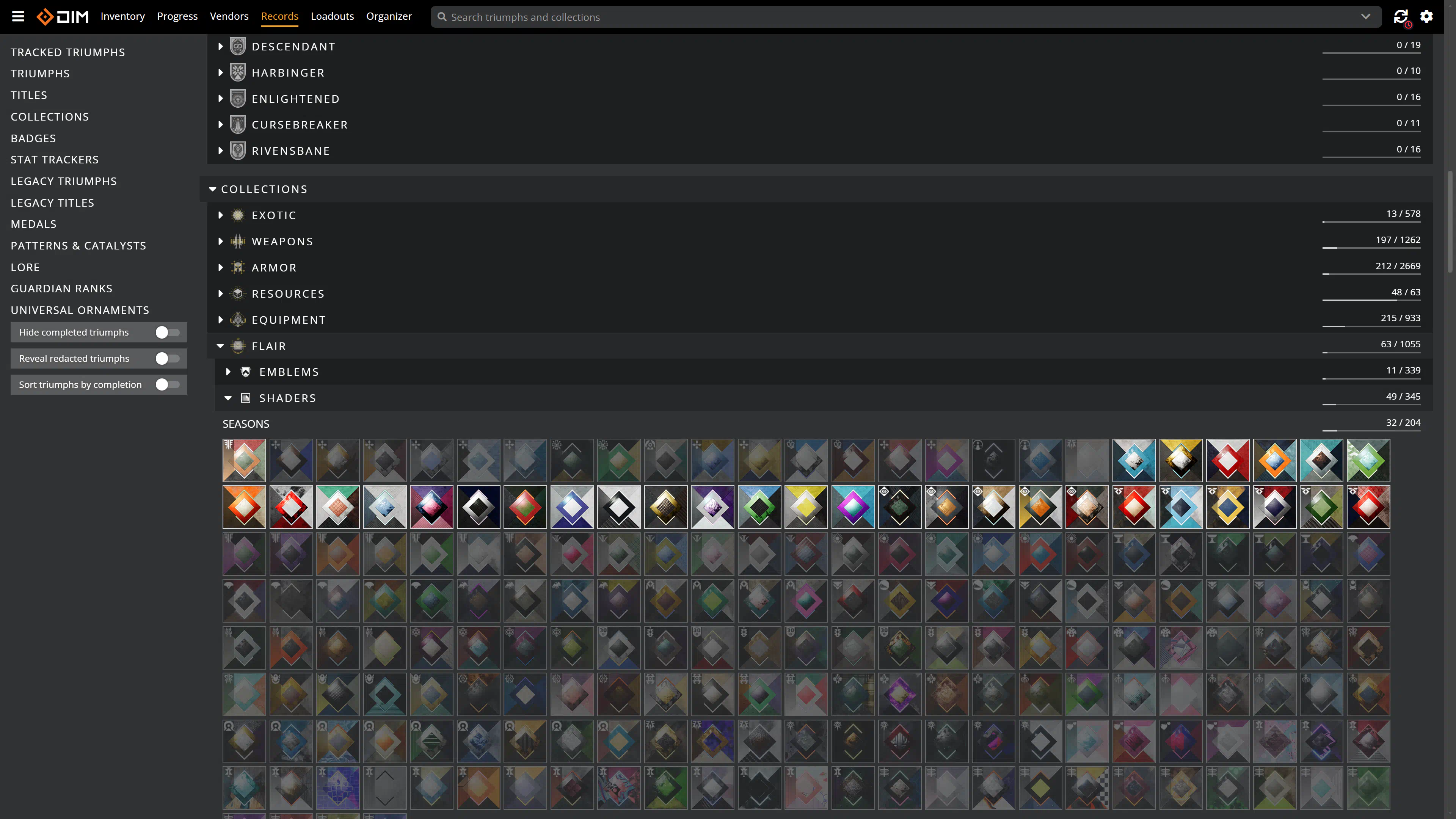
Task: Click the Emblems shield icon
Action: (x=246, y=372)
